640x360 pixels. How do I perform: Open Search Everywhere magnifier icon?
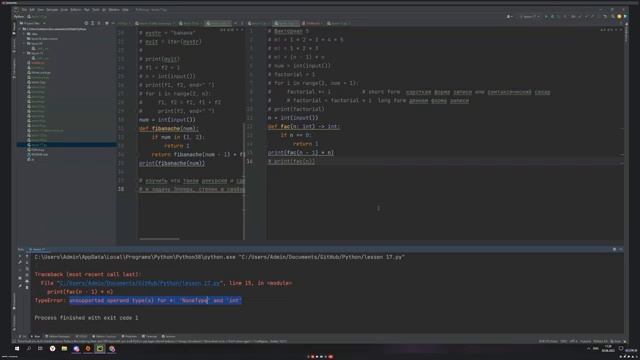tap(613, 17)
